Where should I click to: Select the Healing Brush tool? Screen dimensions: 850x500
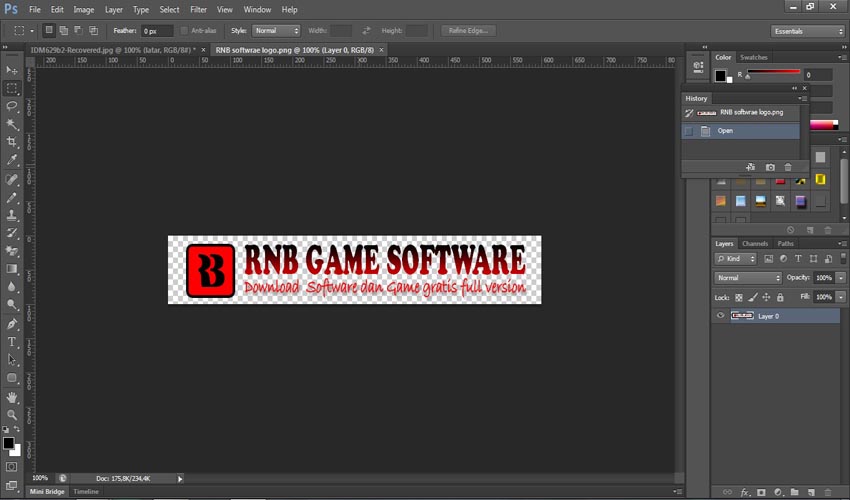(12, 180)
